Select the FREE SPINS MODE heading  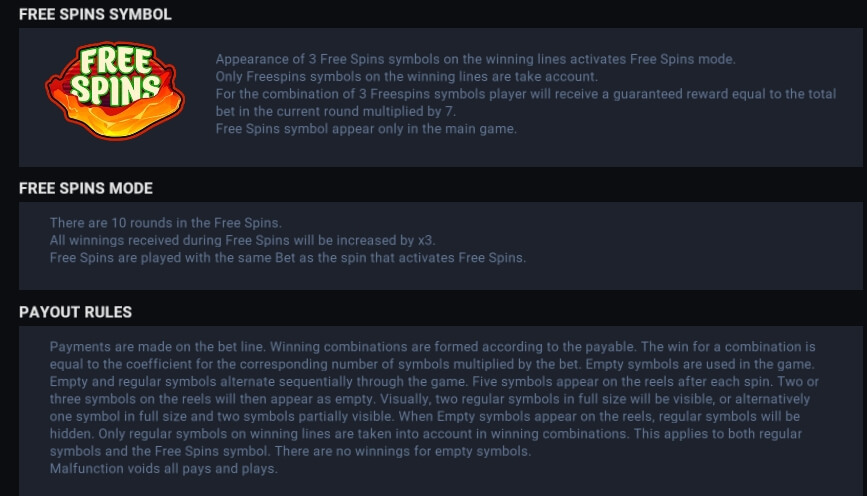pos(86,188)
